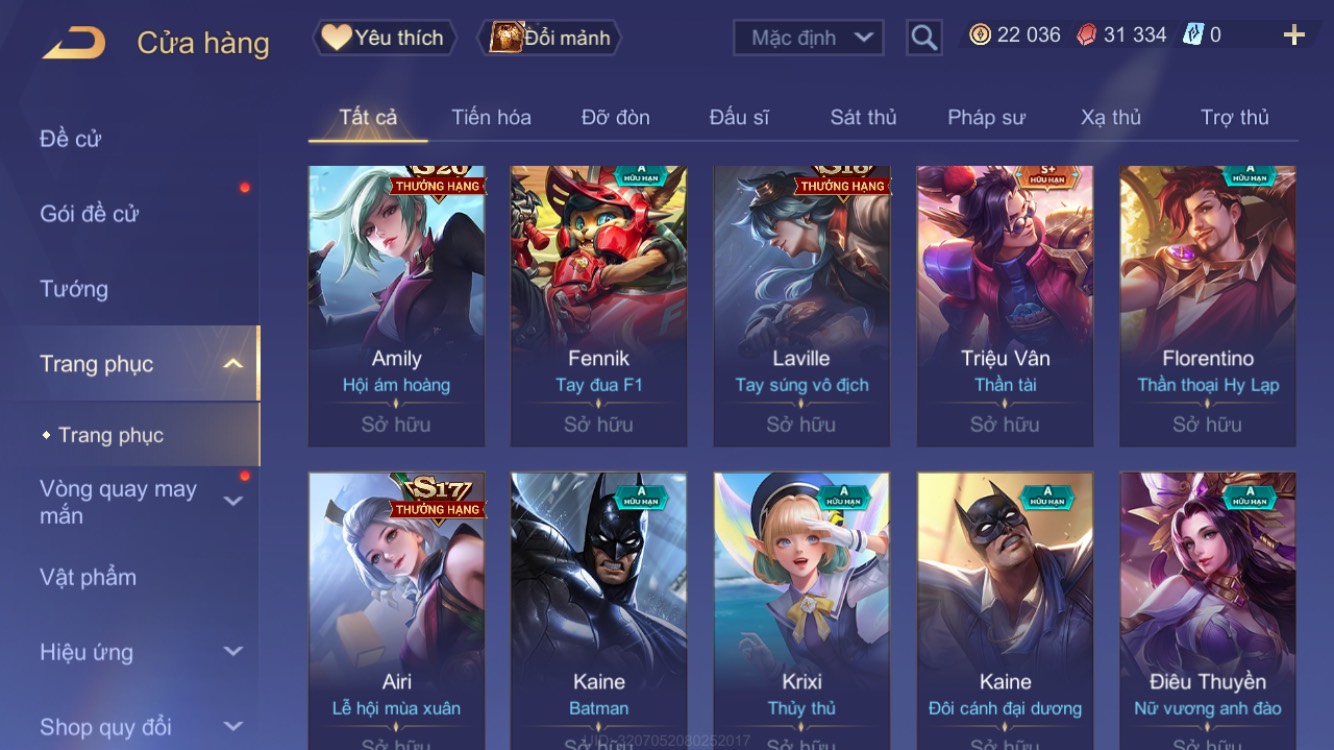Select the Pháp sư tab

(986, 117)
